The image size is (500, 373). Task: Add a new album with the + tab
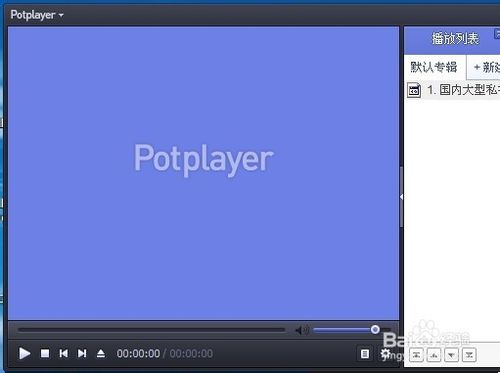click(x=485, y=67)
